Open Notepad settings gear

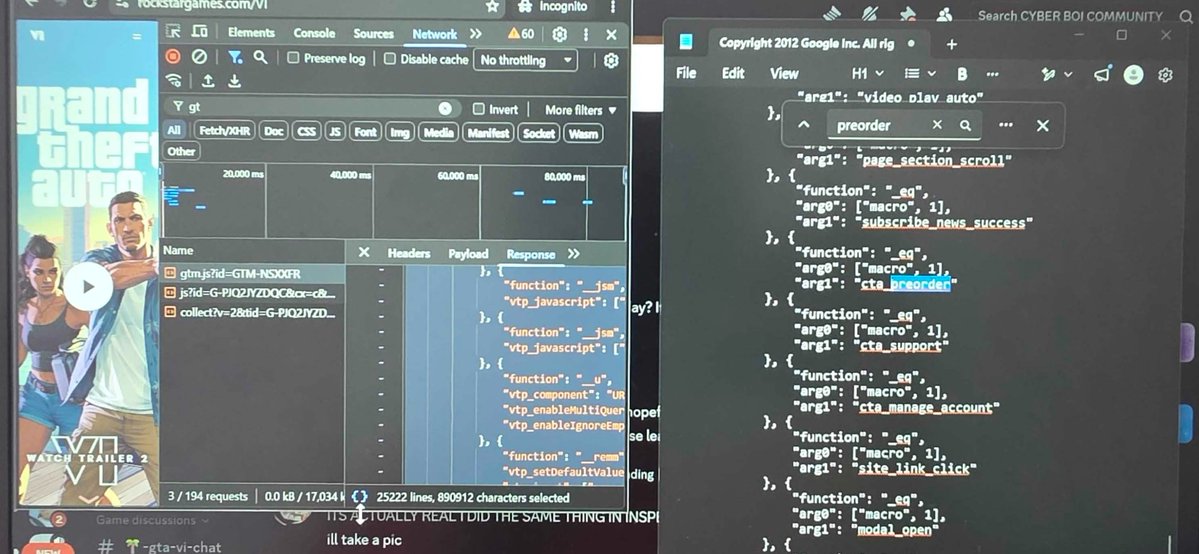[x=1165, y=74]
